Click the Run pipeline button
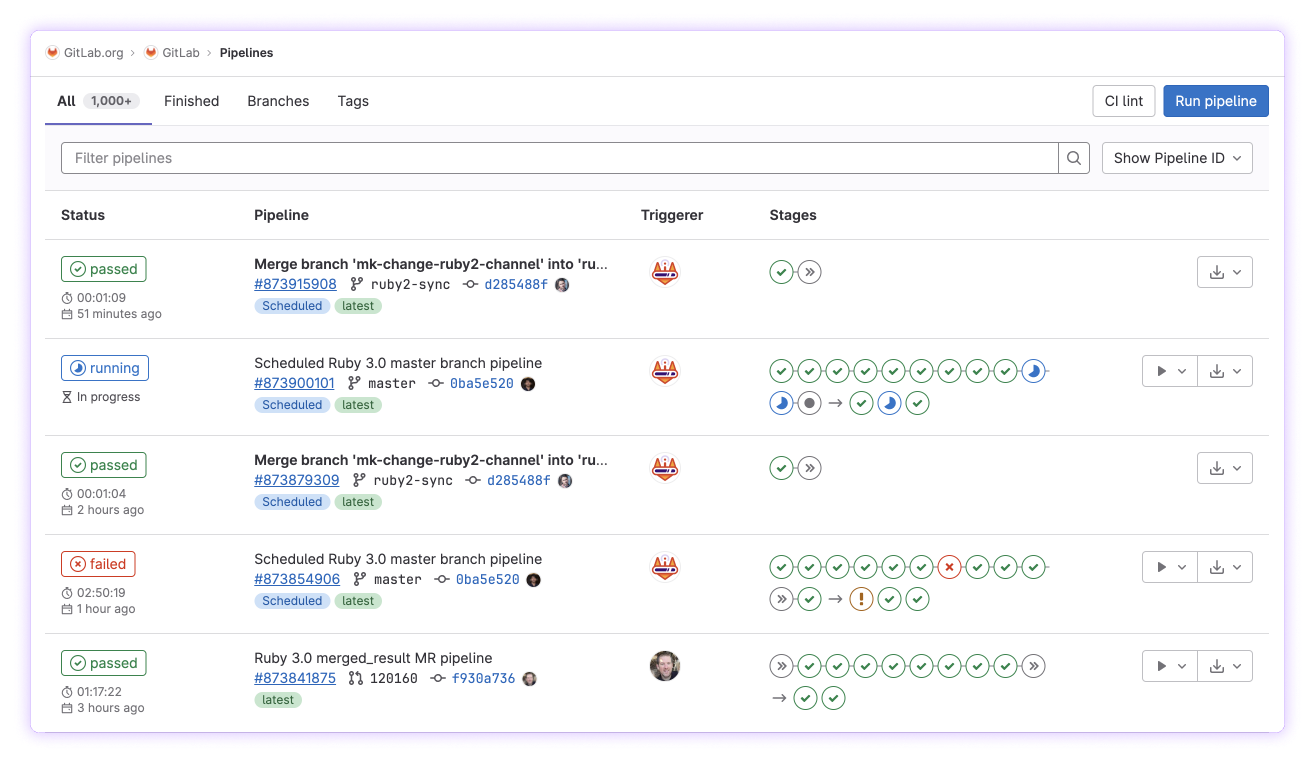This screenshot has height=763, width=1315. tap(1216, 101)
